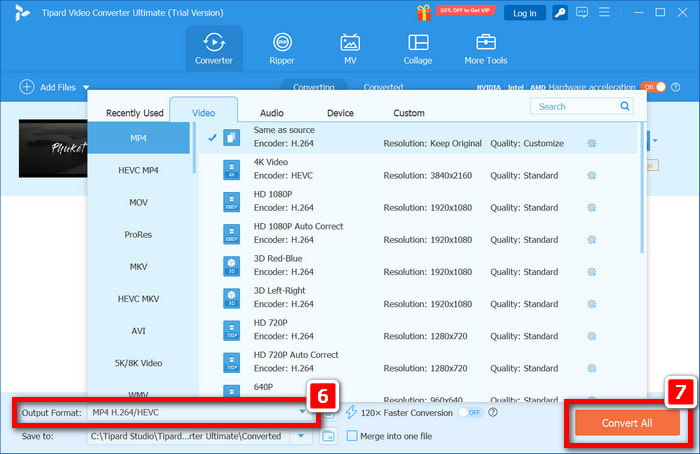The image size is (700, 454).
Task: Open settings gear for 3D Red-Blue
Action: 592,272
